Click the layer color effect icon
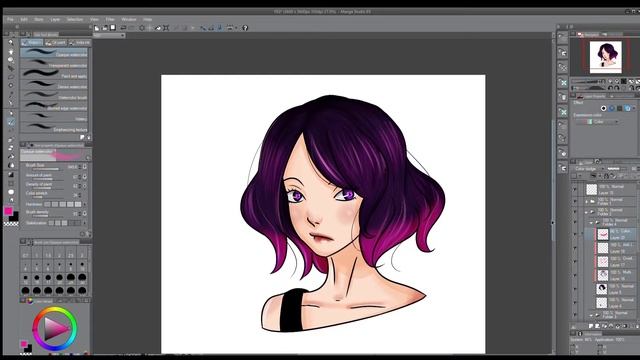This screenshot has width=640, height=360. click(628, 108)
